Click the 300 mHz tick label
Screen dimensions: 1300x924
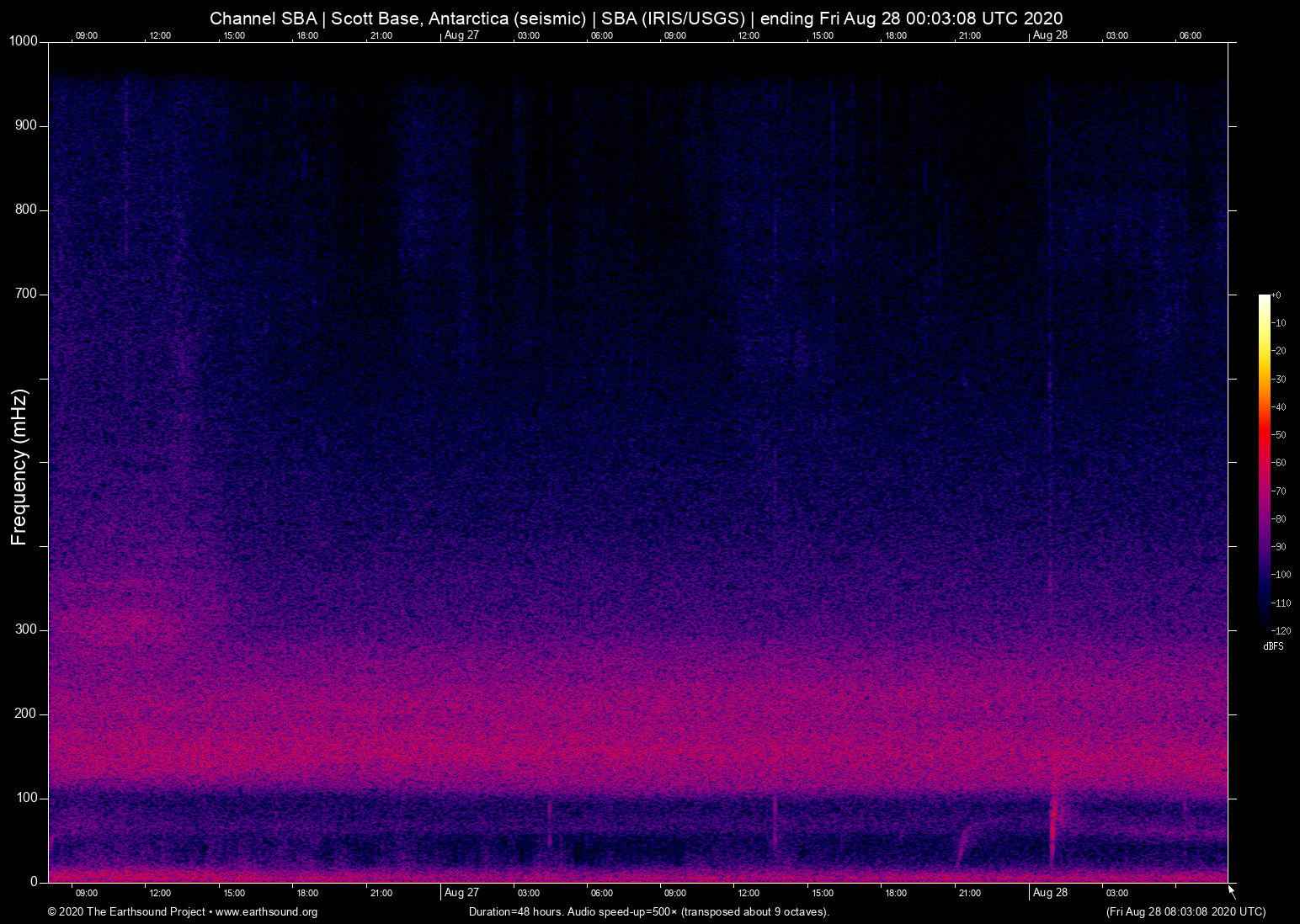(26, 629)
